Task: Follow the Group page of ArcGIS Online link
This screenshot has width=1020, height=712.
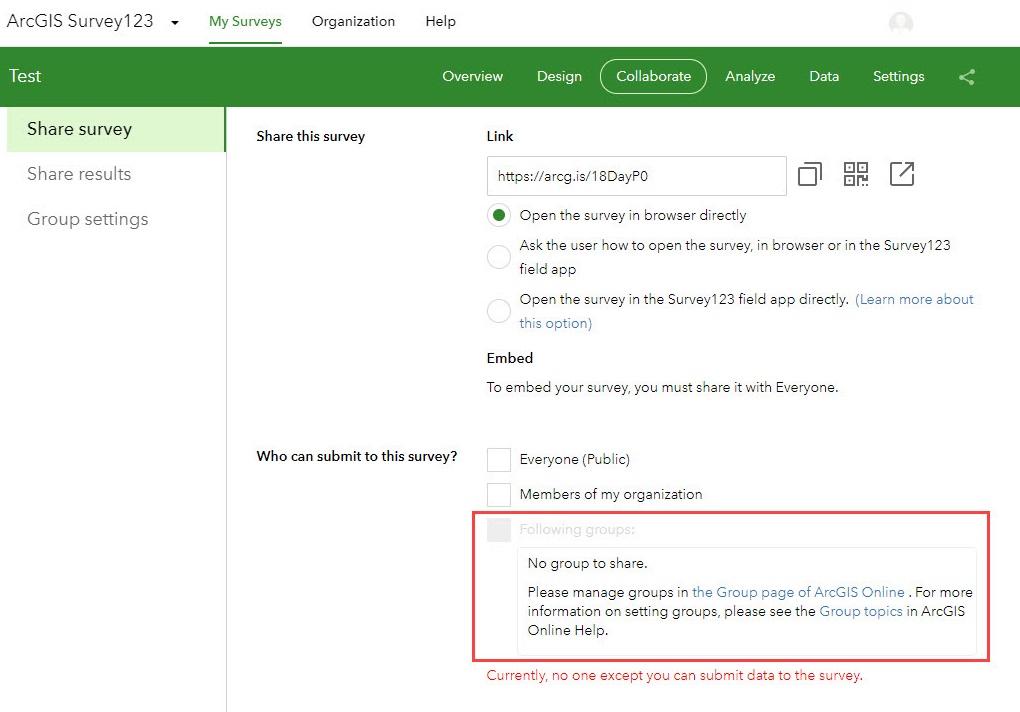Action: point(798,592)
